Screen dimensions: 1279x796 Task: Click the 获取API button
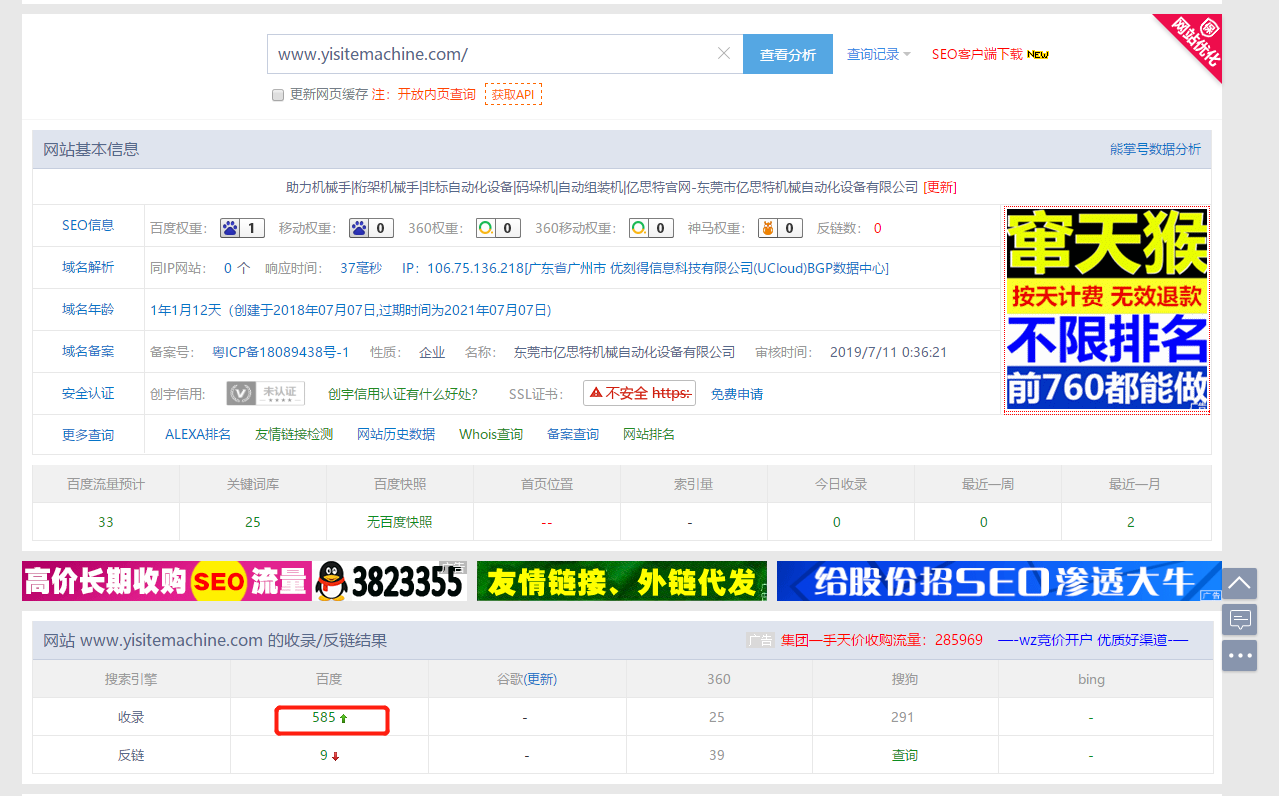coord(513,94)
